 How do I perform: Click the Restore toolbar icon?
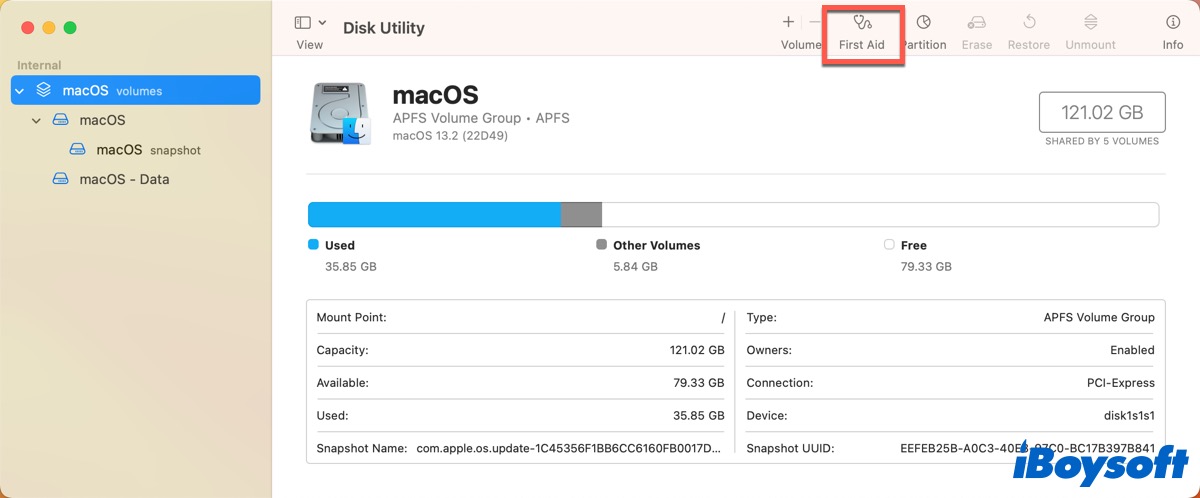pyautogui.click(x=1028, y=23)
